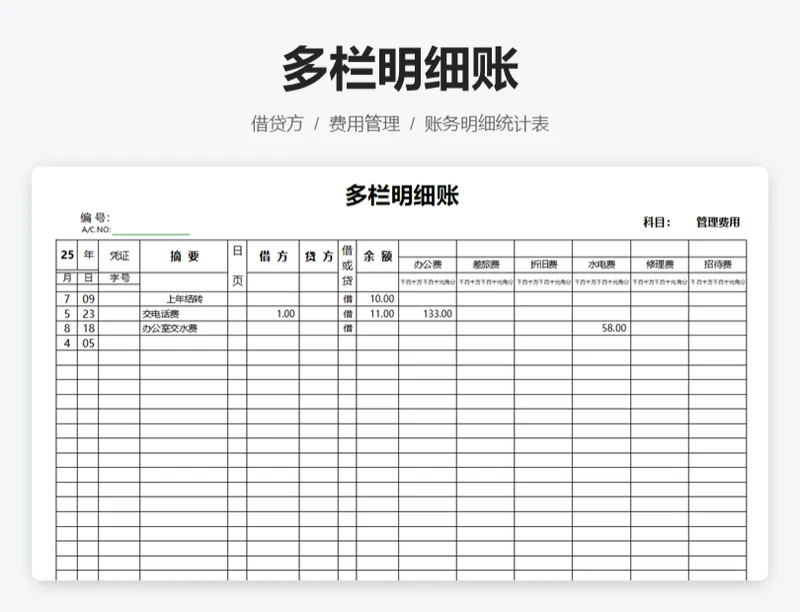Click the day cell 05

click(88, 343)
